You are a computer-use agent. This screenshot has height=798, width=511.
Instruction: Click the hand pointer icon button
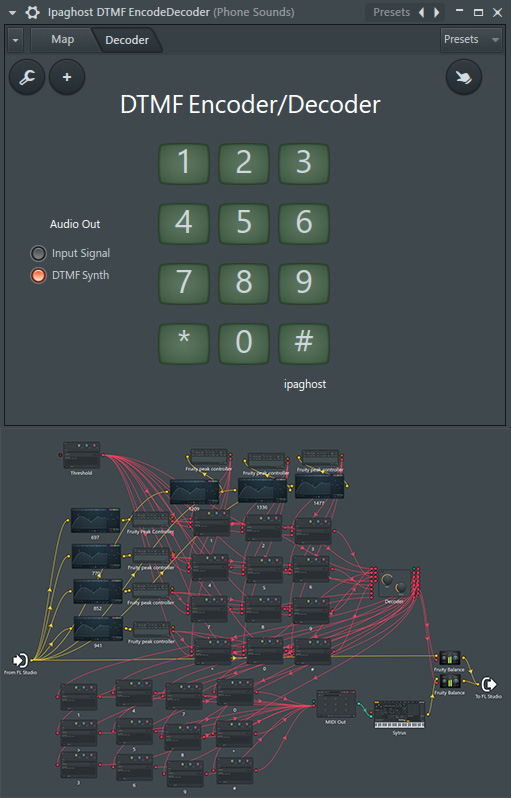coord(464,77)
